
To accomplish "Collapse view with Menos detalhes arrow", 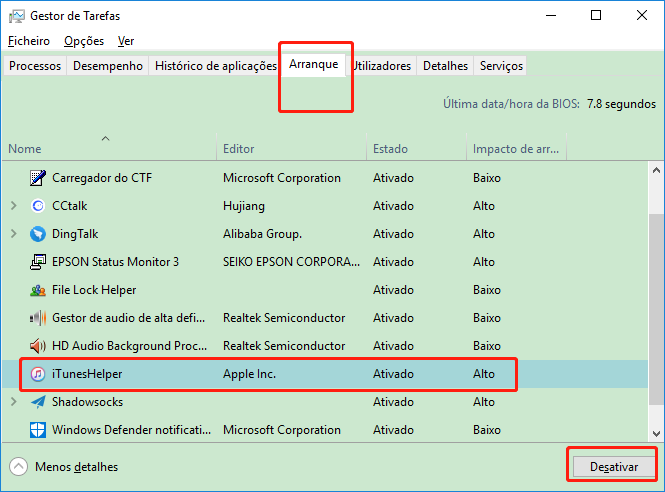I will (18, 467).
